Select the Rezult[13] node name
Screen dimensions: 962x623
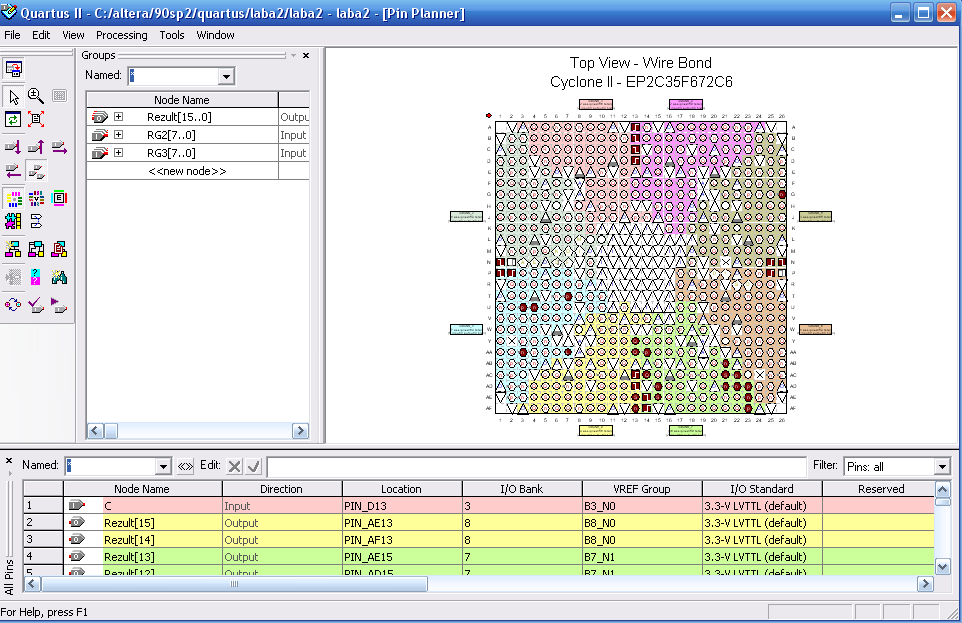click(x=129, y=557)
